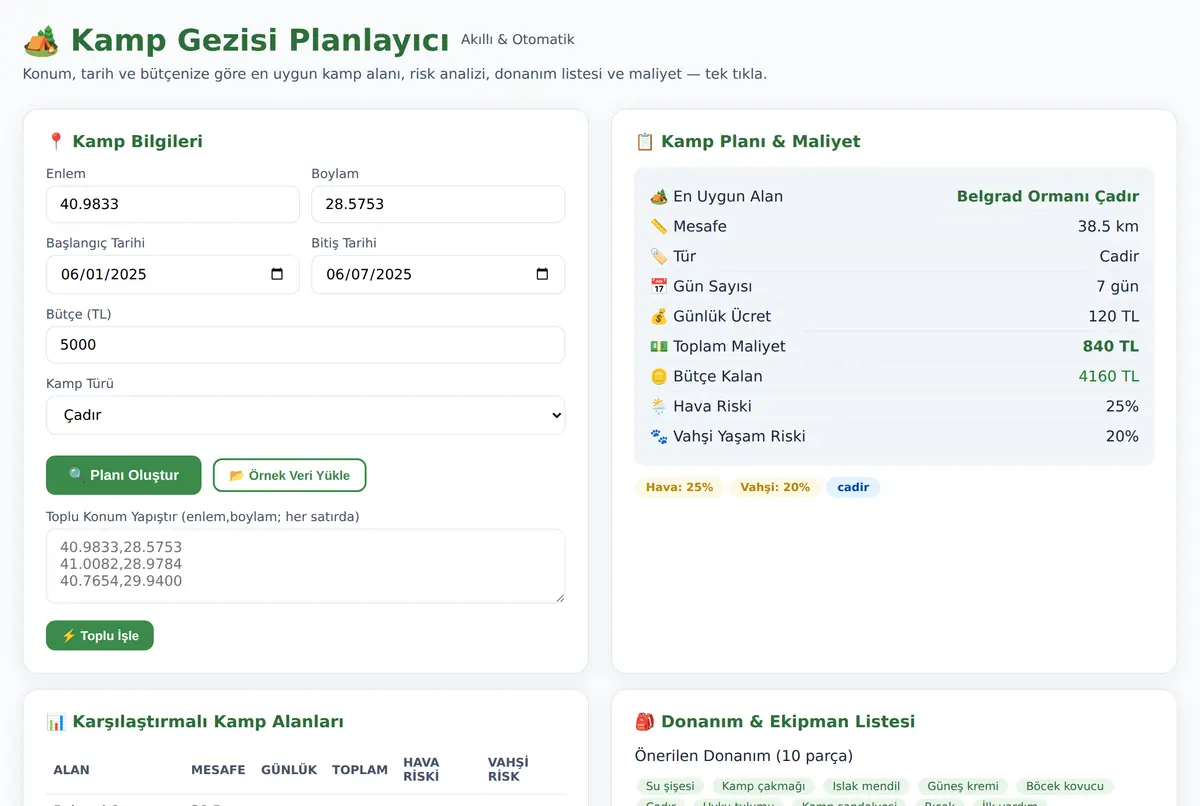Click the 'Akıllı & Otomatik' subtitle text
Image resolution: width=1200 pixels, height=806 pixels.
tap(518, 40)
